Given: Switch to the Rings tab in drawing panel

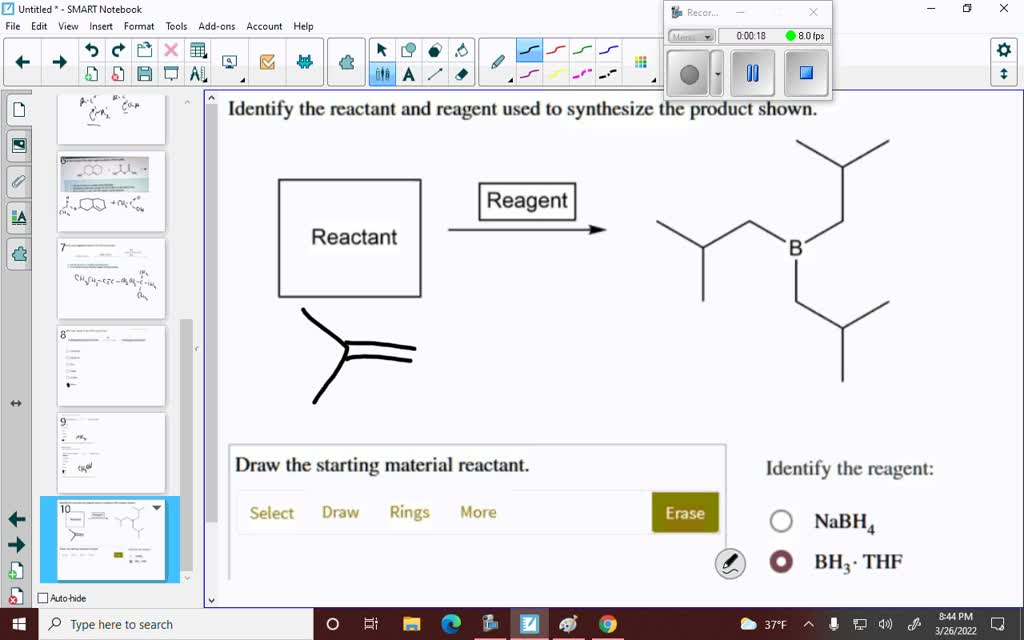Looking at the screenshot, I should (x=409, y=511).
